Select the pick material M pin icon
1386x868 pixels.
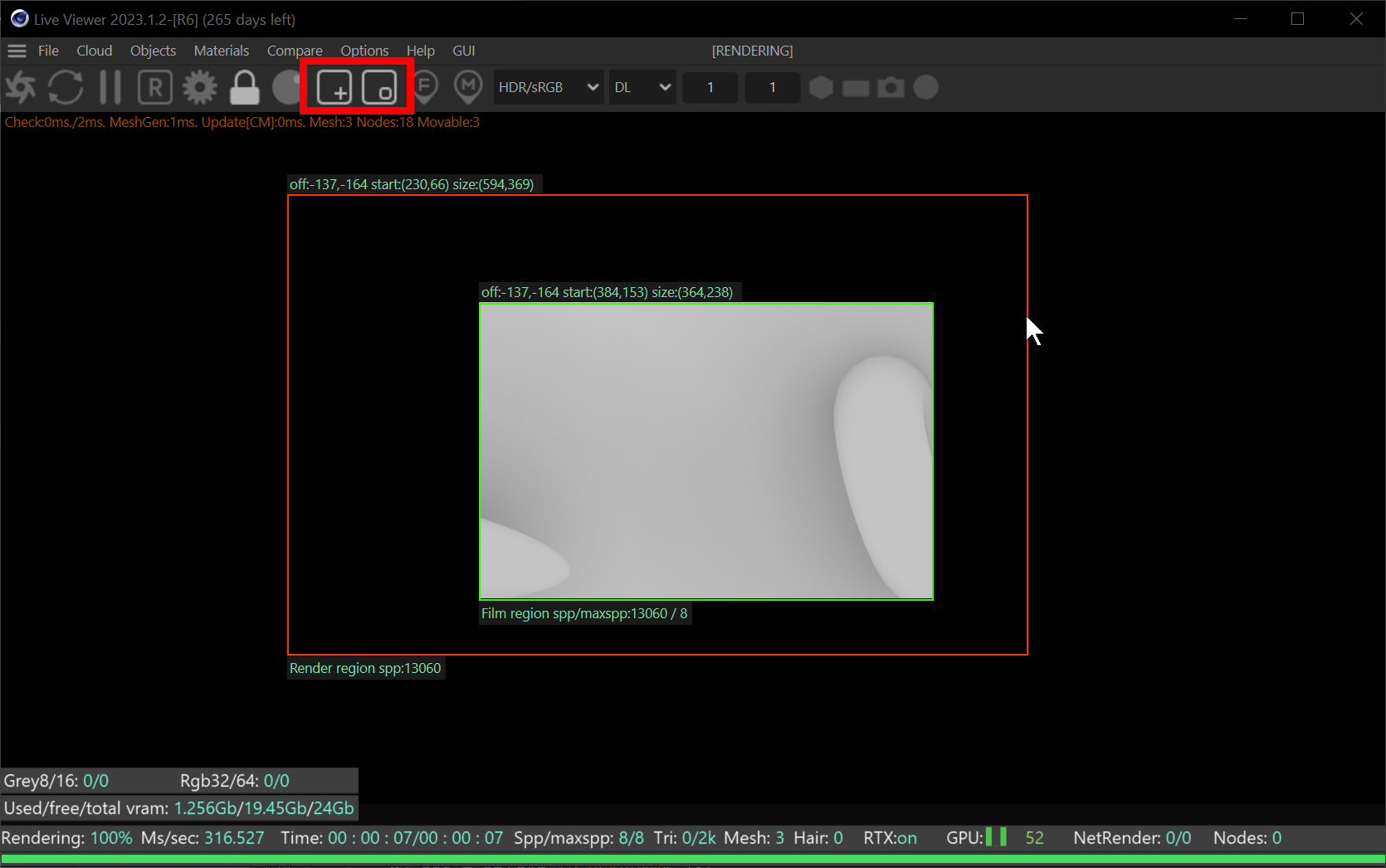(469, 87)
